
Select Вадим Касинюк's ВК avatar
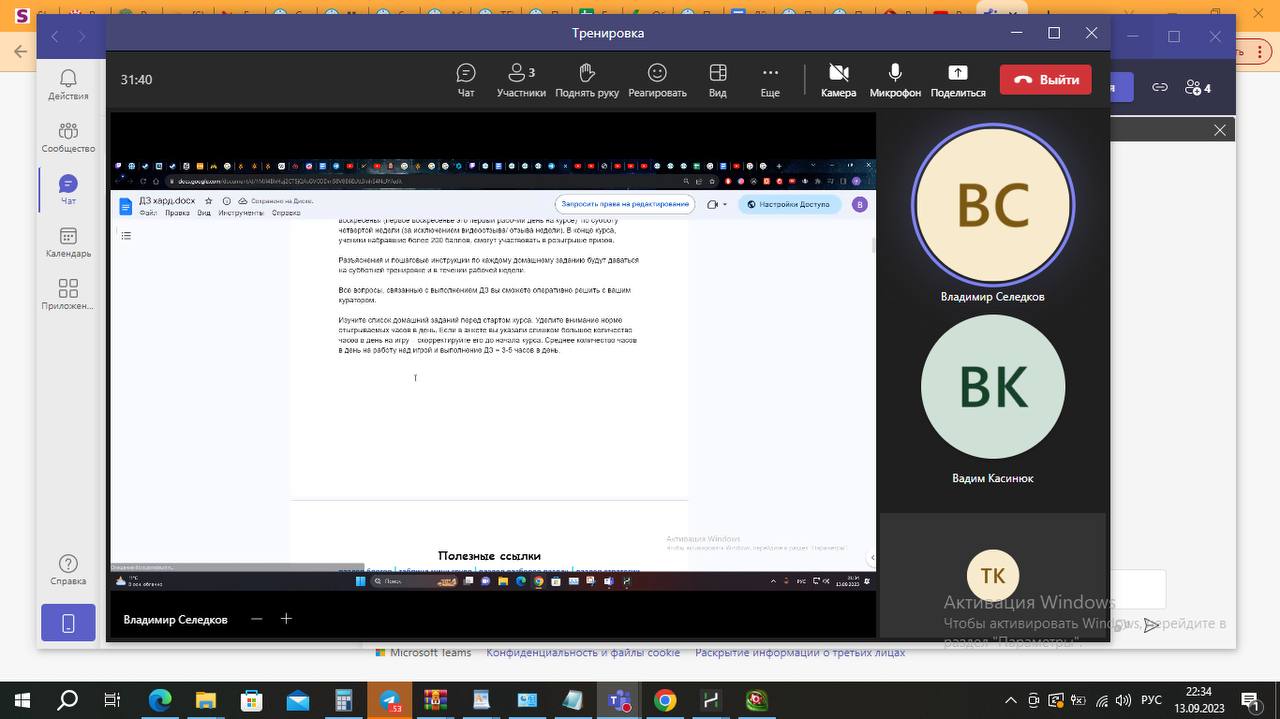(x=993, y=387)
